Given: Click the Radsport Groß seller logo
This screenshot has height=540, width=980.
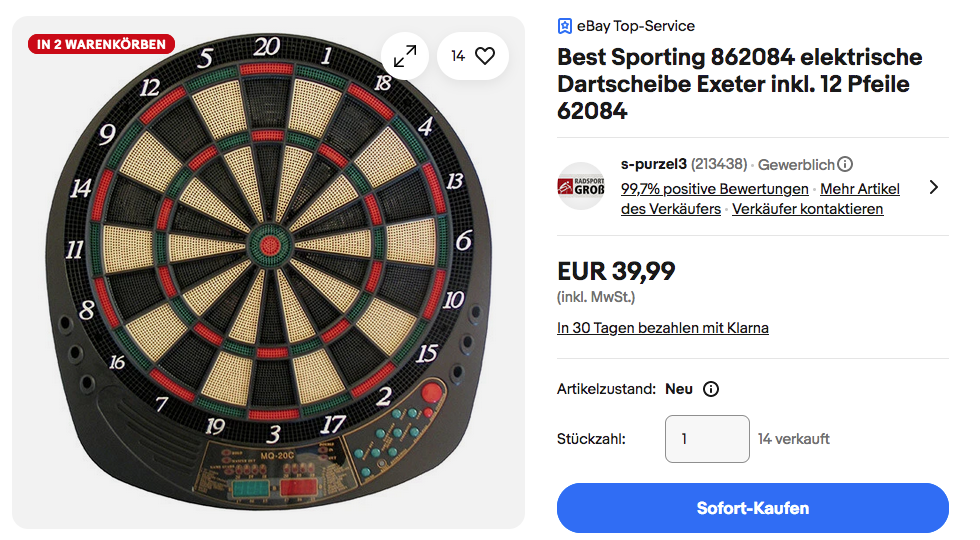Looking at the screenshot, I should click(581, 186).
